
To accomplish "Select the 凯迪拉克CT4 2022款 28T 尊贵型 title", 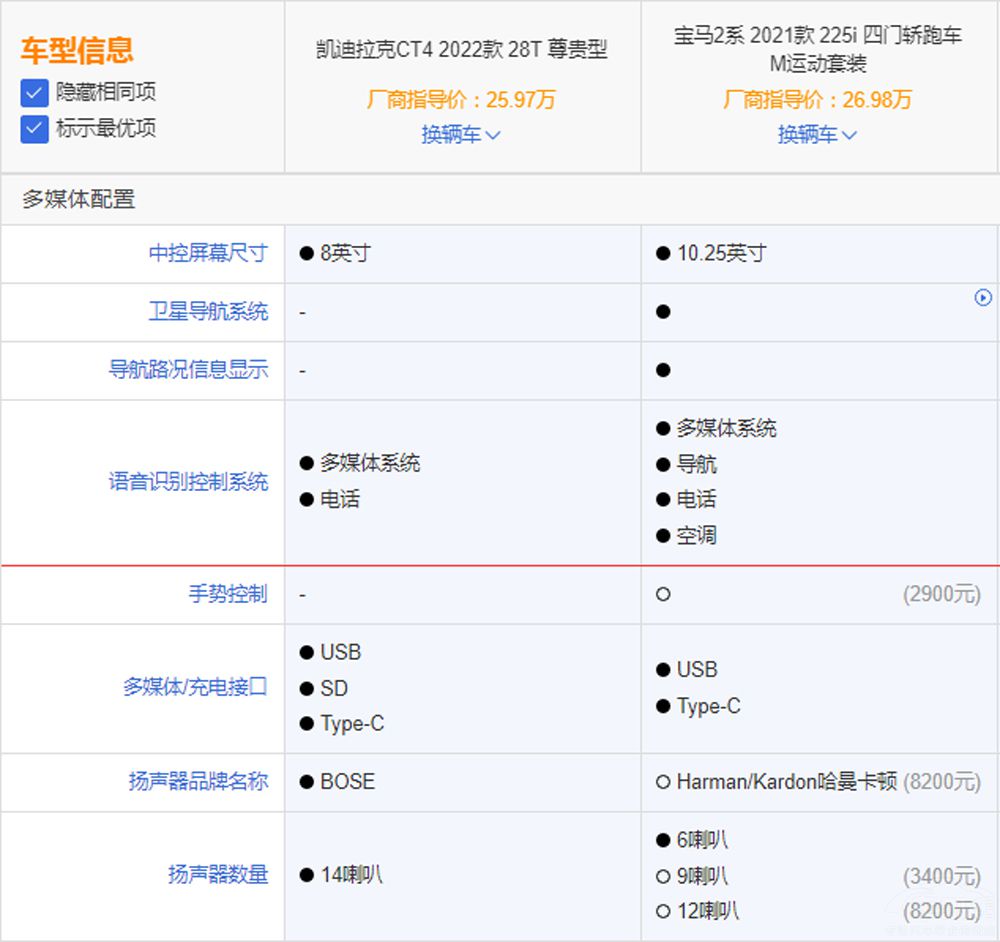I will tap(461, 50).
